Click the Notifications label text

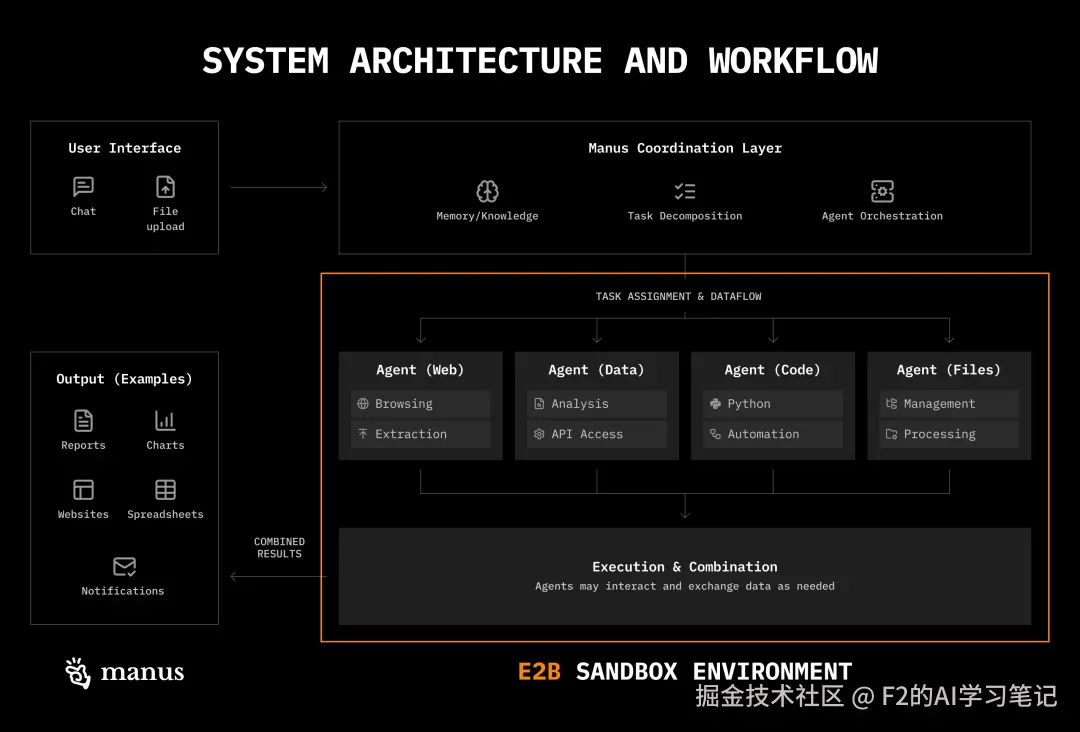(123, 591)
